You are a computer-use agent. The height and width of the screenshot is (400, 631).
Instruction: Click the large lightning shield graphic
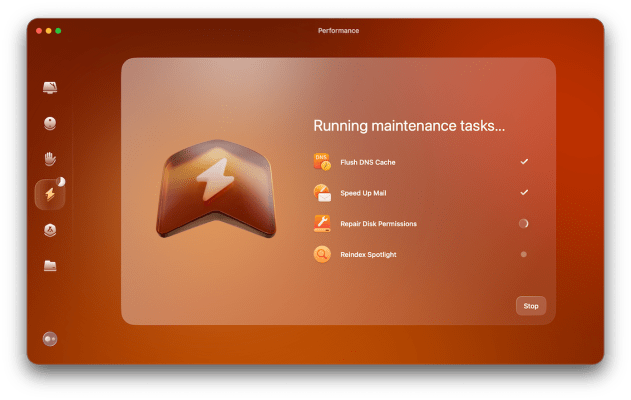coord(216,189)
